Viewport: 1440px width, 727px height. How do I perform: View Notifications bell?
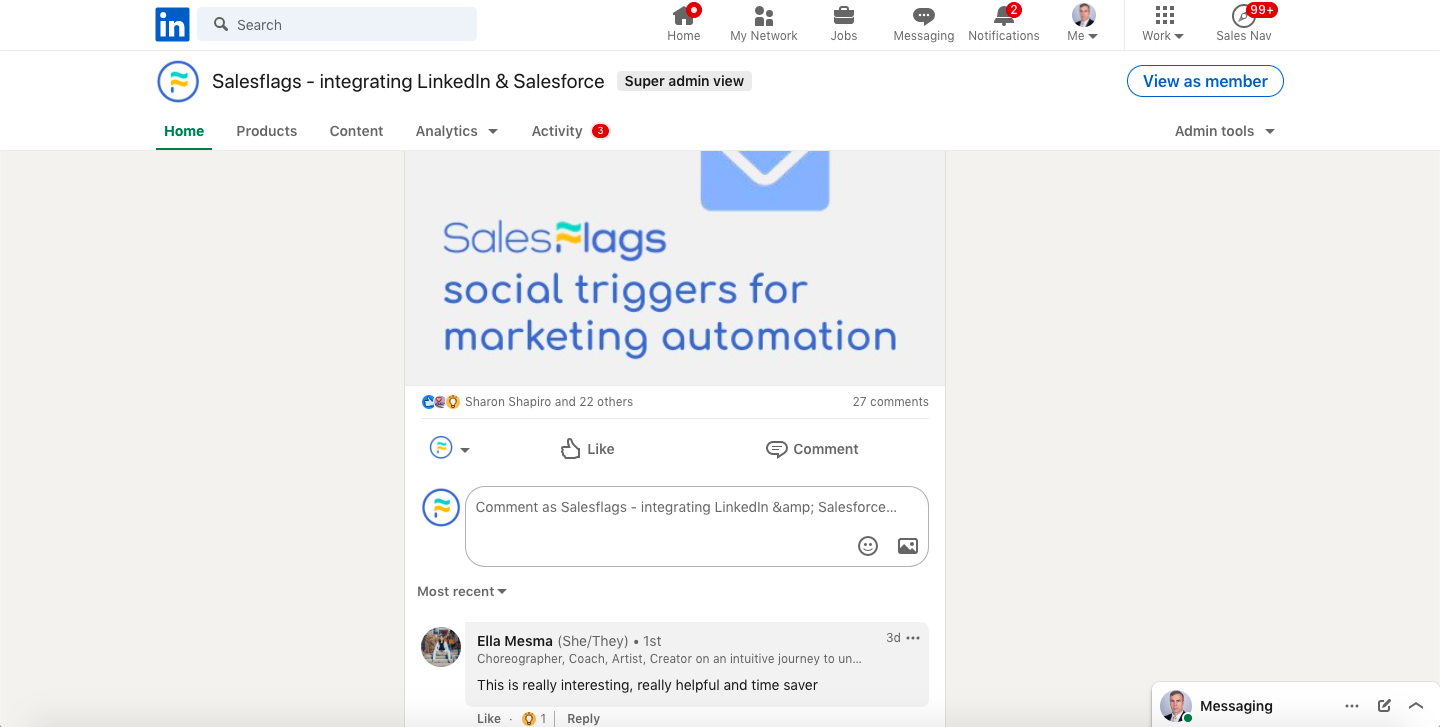pos(1004,24)
